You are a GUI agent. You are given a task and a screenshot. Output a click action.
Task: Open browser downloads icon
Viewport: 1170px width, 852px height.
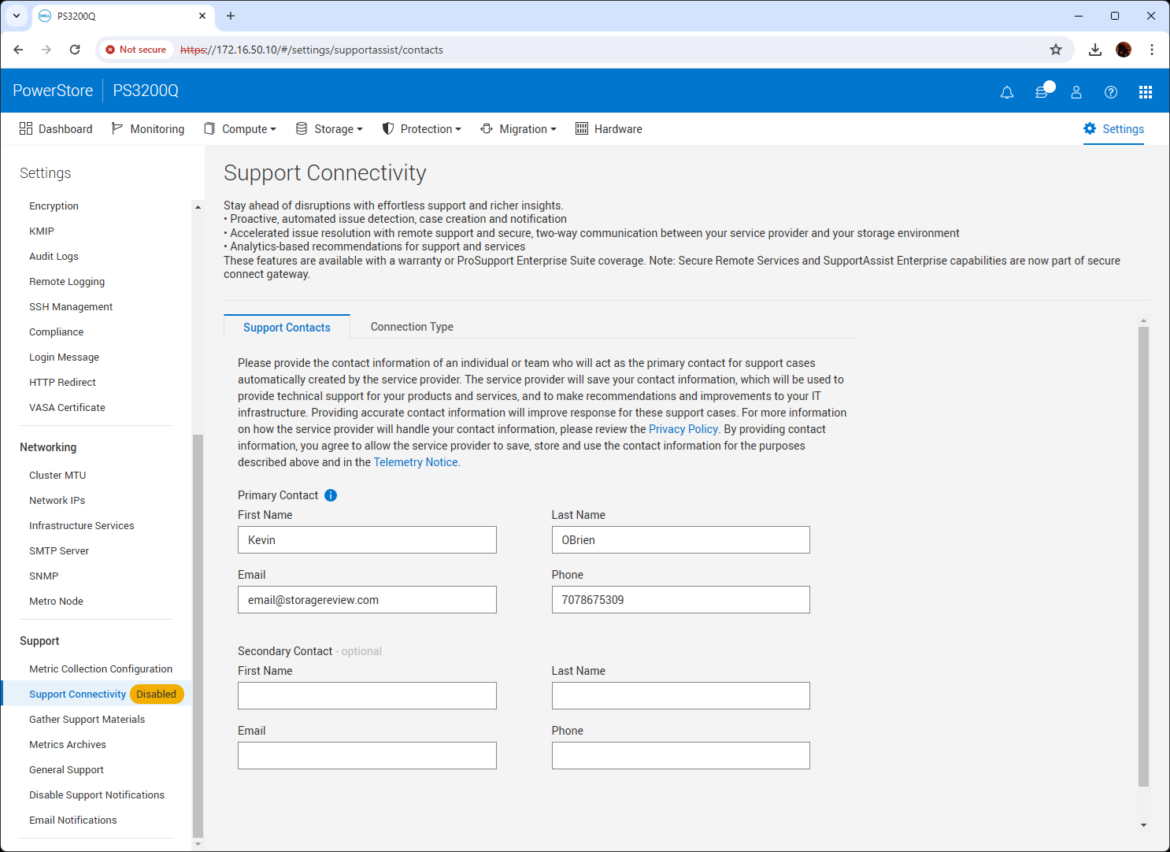click(x=1095, y=49)
